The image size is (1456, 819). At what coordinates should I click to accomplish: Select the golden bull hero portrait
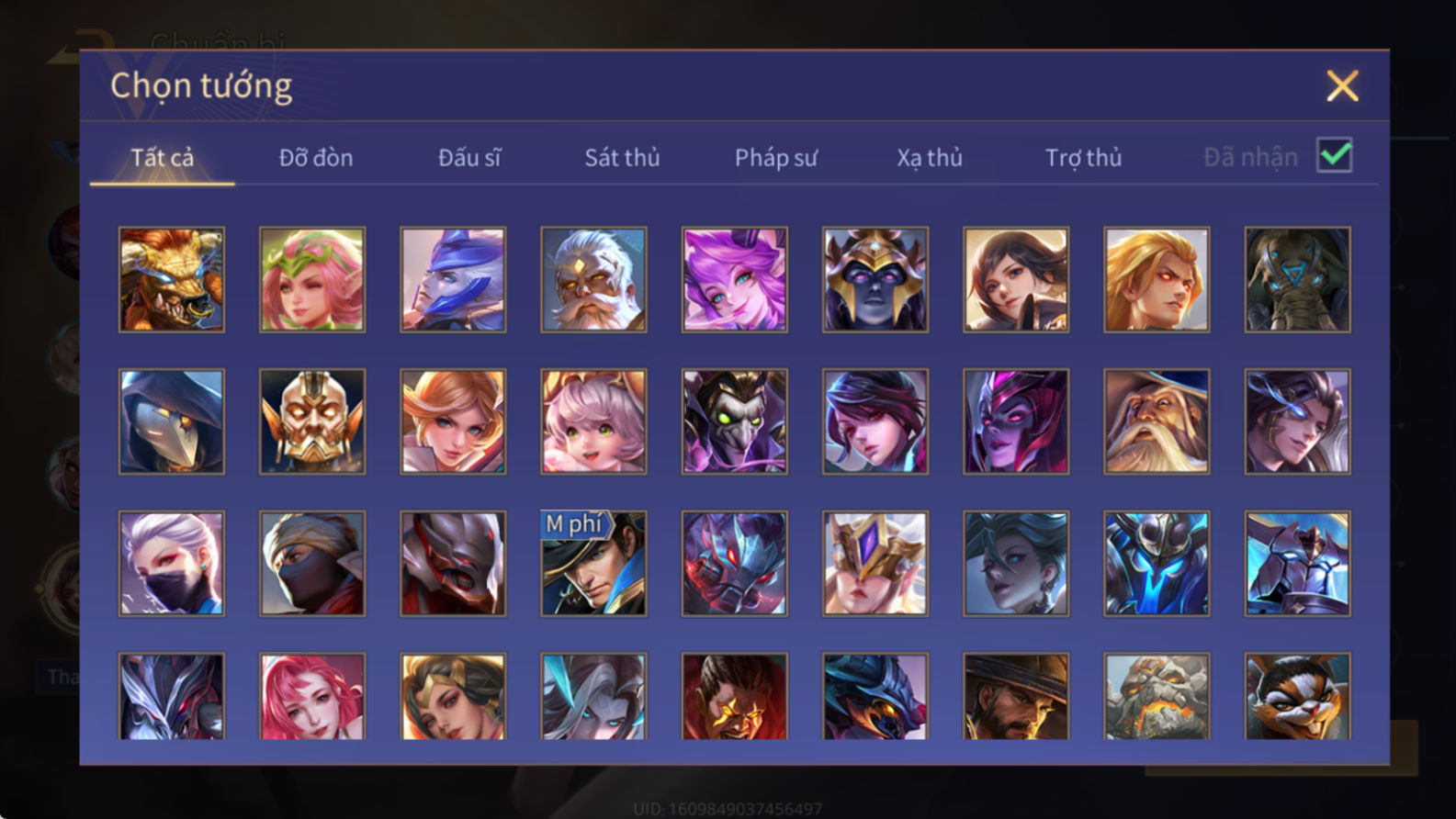coord(172,280)
